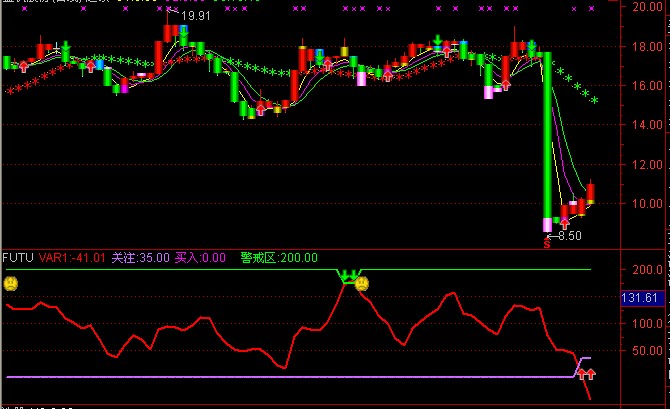This screenshot has width=670, height=409.
Task: Select the FUTU indicator name label
Action: [17, 257]
